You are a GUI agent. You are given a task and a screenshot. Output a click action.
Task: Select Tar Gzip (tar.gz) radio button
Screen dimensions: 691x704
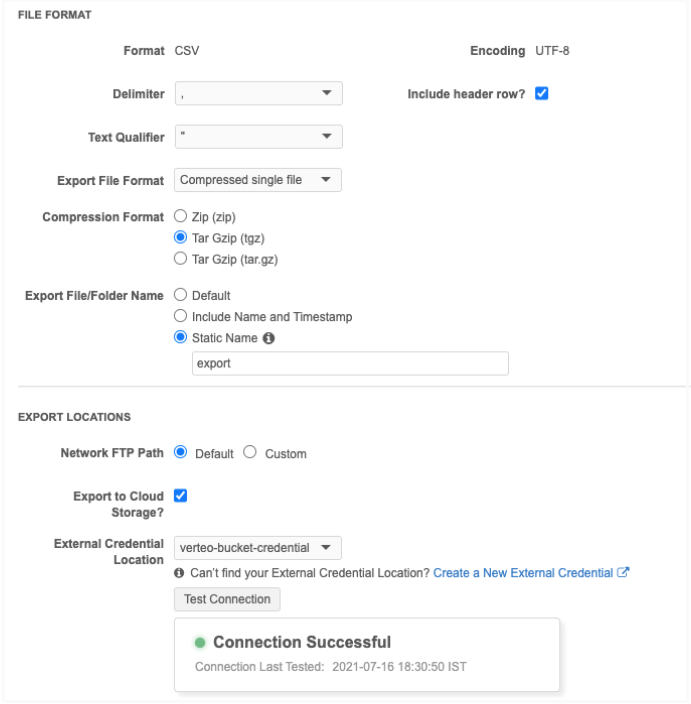181,259
